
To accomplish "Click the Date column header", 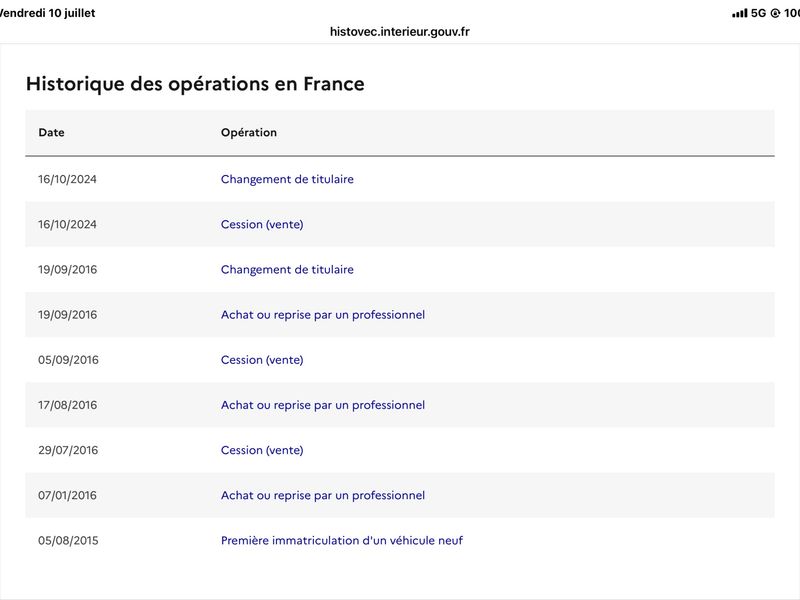I will [x=51, y=133].
